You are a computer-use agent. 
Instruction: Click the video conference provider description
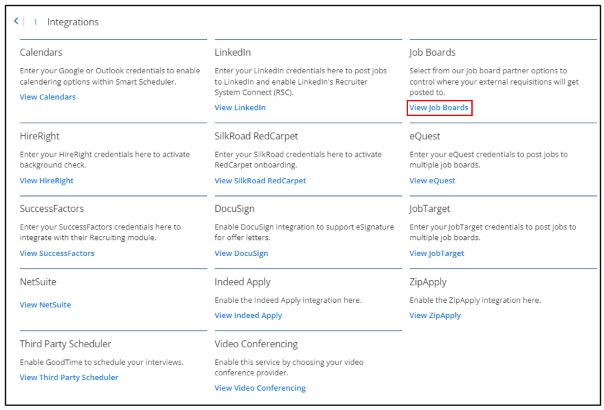pyautogui.click(x=289, y=368)
